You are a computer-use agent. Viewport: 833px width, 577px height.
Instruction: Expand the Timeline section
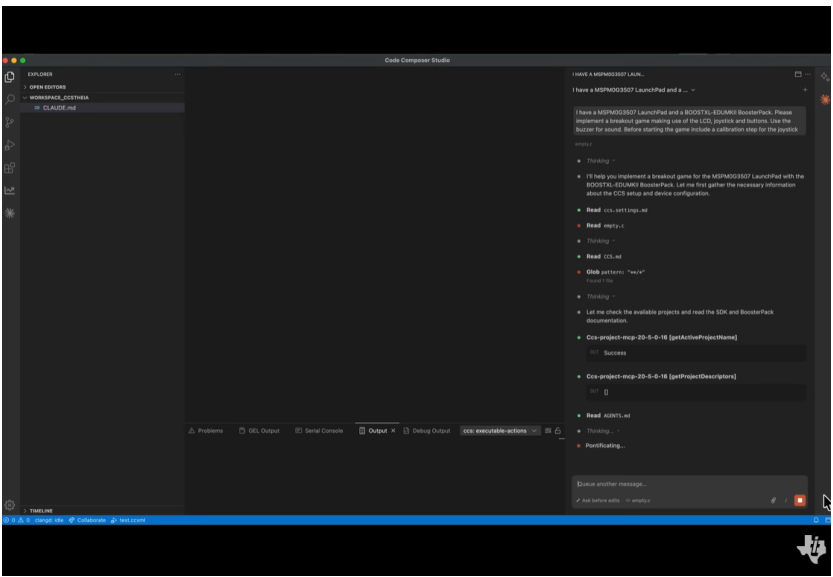(x=41, y=511)
